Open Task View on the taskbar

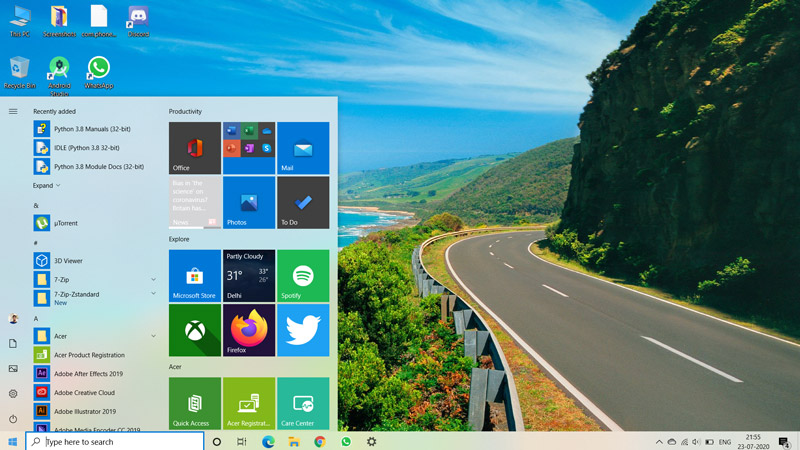242,442
